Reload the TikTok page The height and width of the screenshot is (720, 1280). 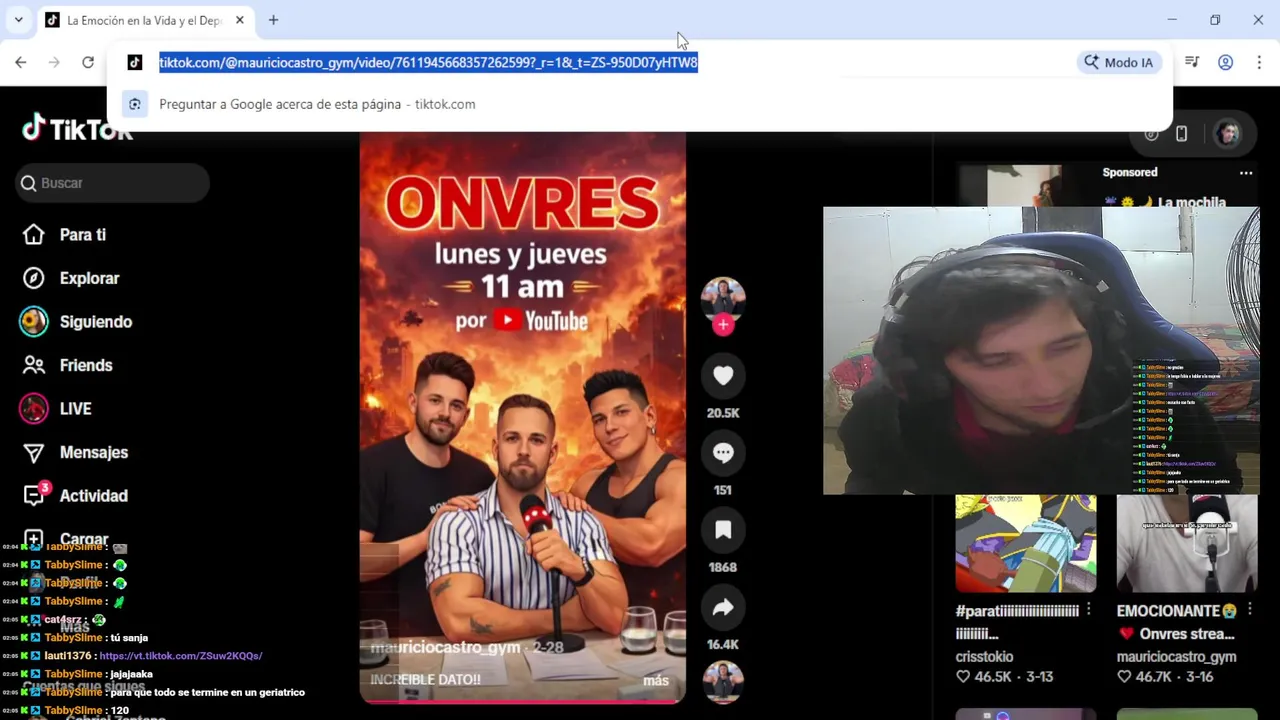(88, 62)
